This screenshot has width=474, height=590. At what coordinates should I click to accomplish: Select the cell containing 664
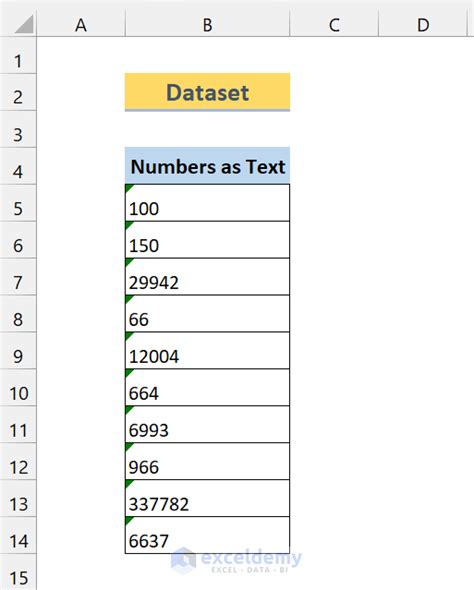[207, 387]
